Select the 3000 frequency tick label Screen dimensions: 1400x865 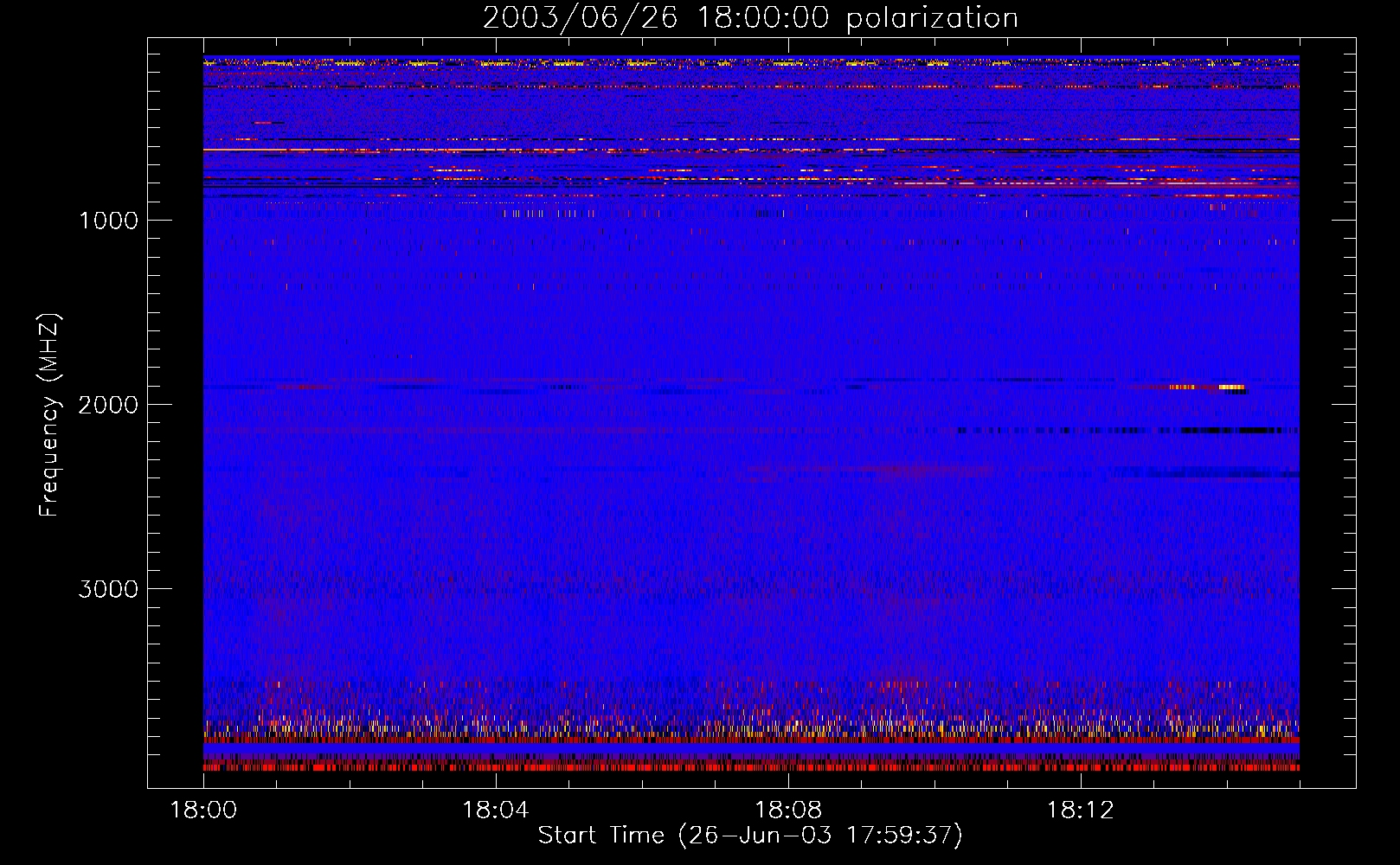[108, 589]
